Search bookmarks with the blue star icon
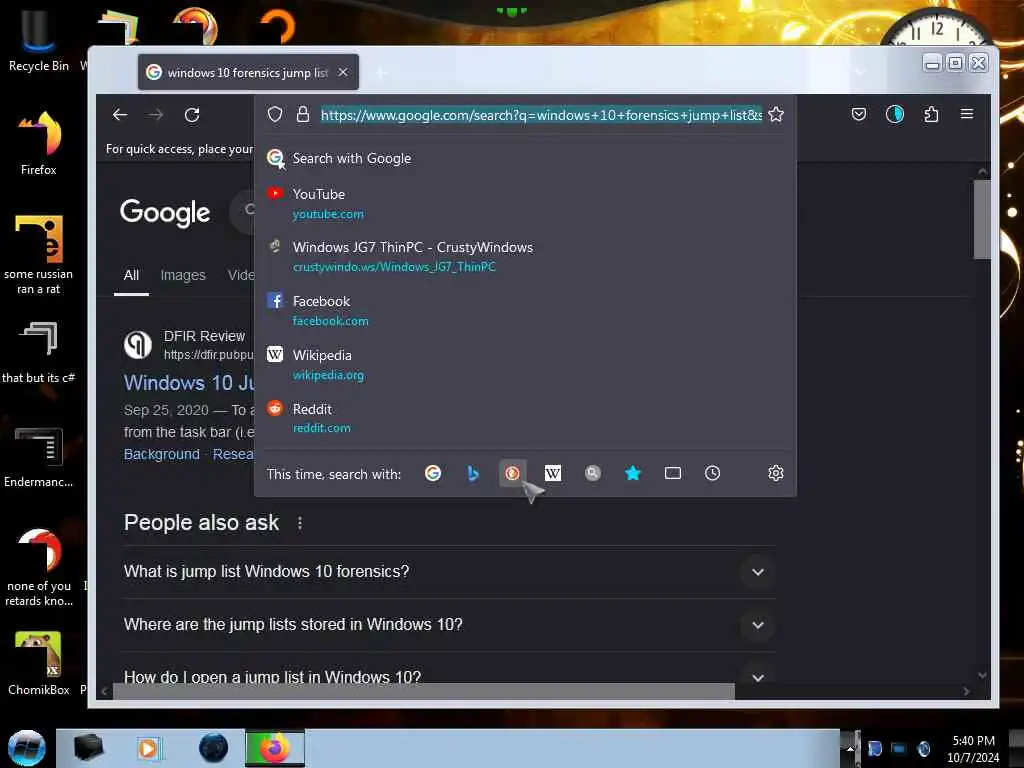This screenshot has width=1024, height=768. (632, 473)
